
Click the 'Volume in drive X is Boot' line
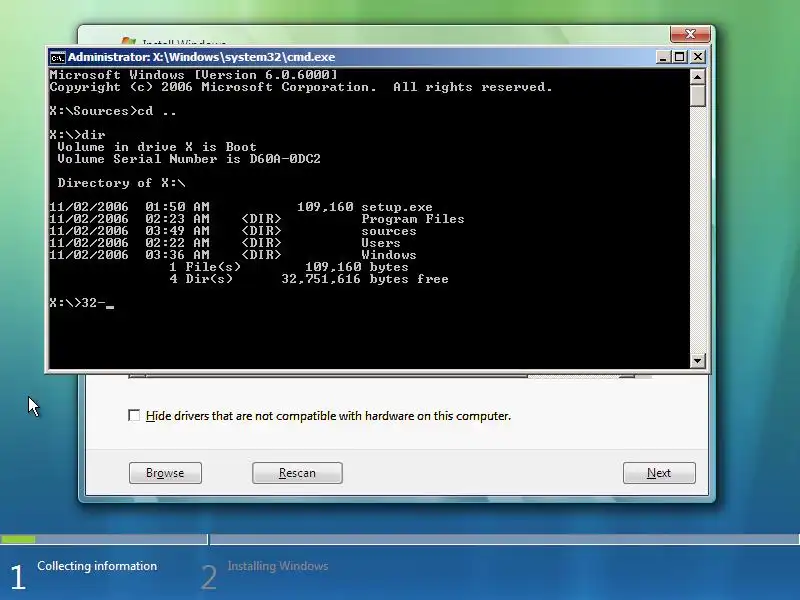[x=157, y=146]
